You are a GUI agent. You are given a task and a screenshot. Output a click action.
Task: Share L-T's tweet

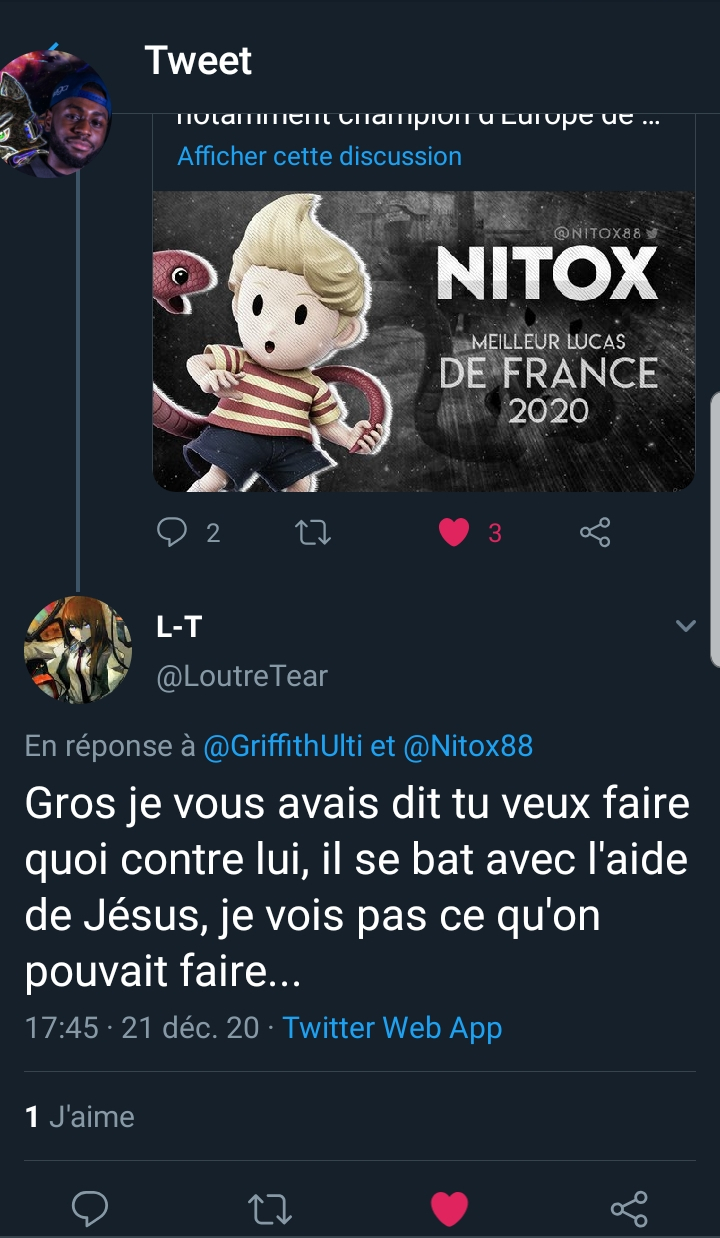click(629, 1209)
